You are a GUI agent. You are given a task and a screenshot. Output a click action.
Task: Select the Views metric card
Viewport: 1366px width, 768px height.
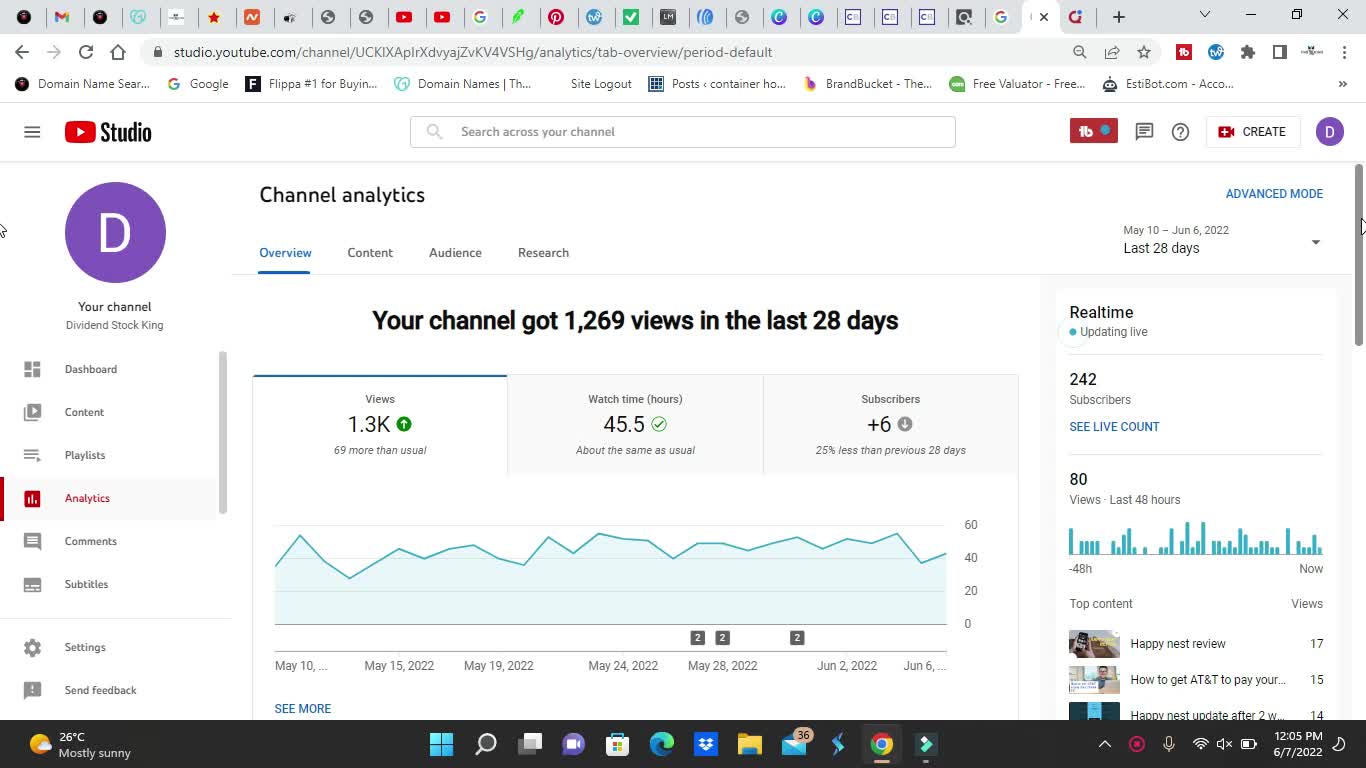[380, 425]
